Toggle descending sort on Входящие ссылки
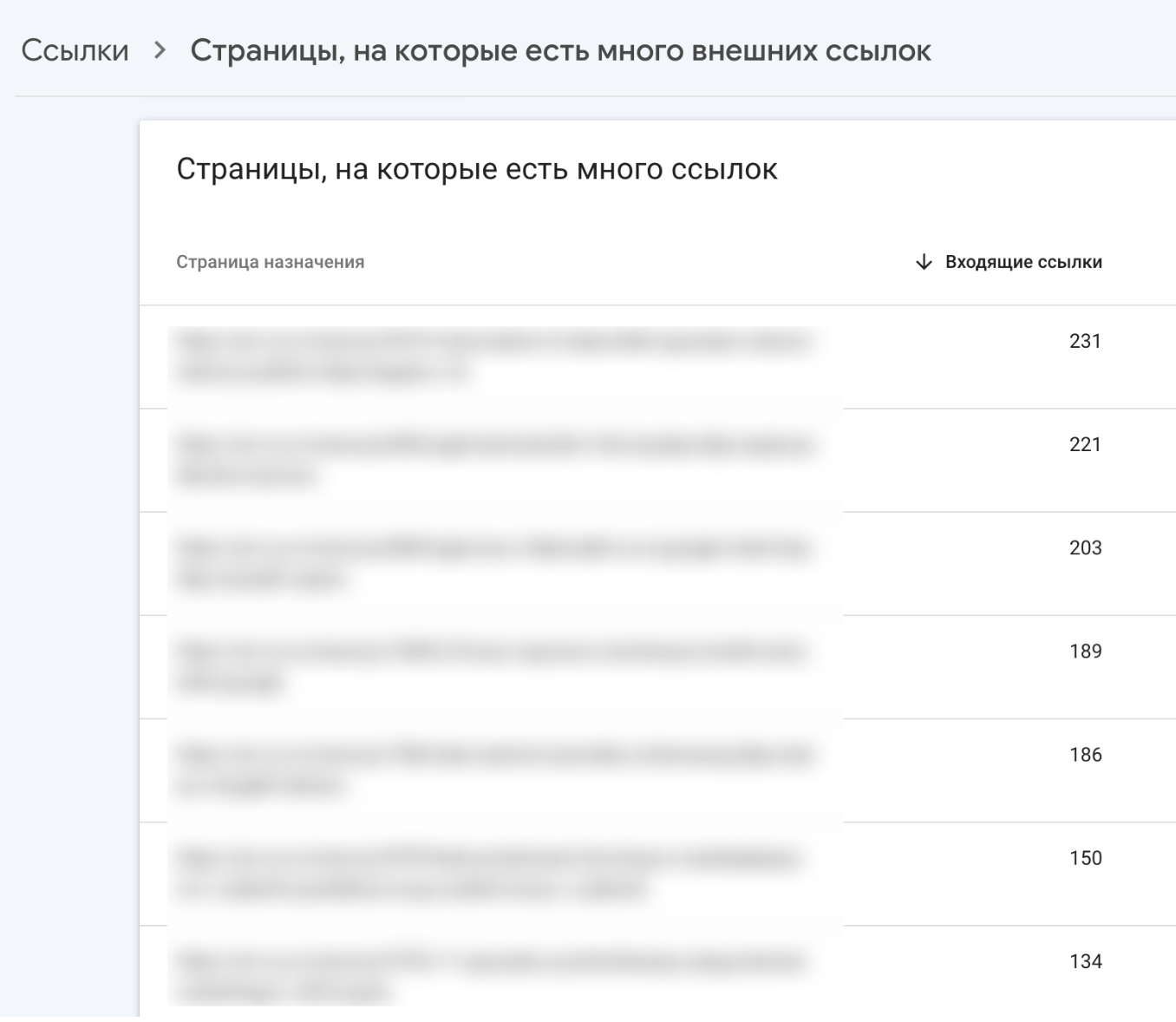This screenshot has width=1176, height=1022. (x=1023, y=262)
